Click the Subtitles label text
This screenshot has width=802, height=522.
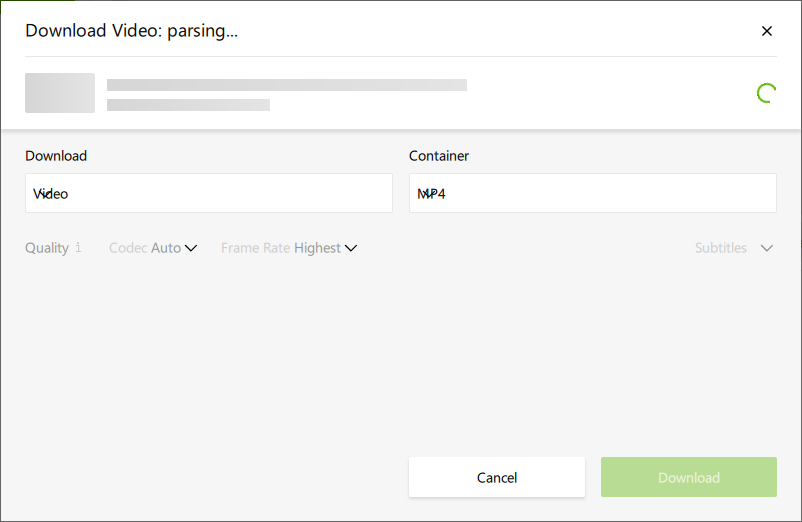tap(720, 248)
